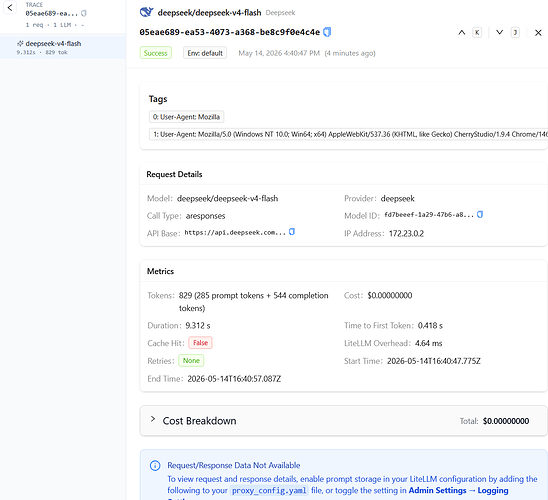Copy the API Base URL
The image size is (548, 500).
coord(292,232)
